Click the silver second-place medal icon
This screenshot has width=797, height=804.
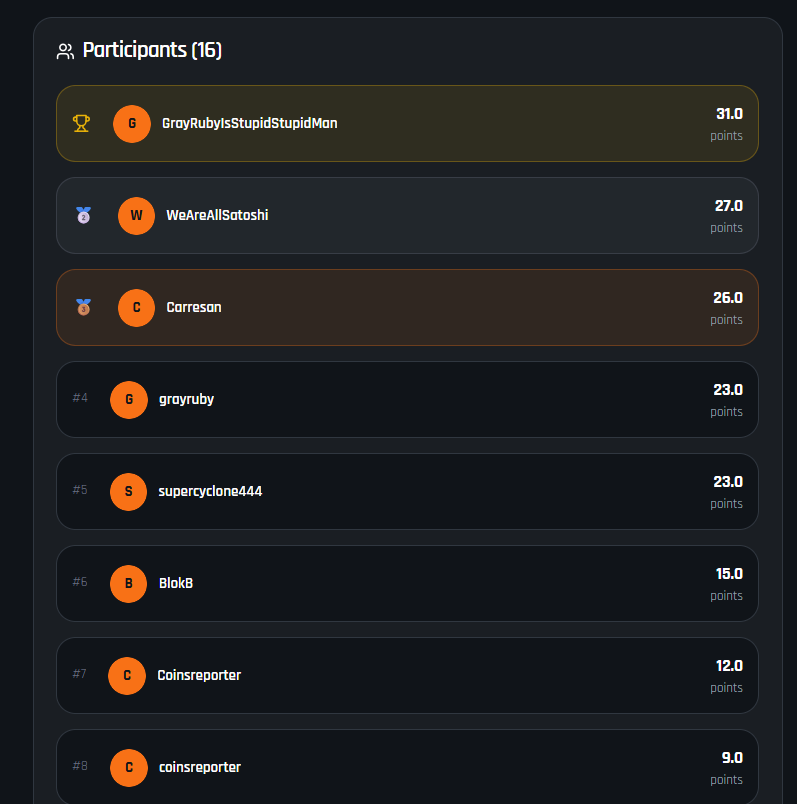(x=83, y=215)
